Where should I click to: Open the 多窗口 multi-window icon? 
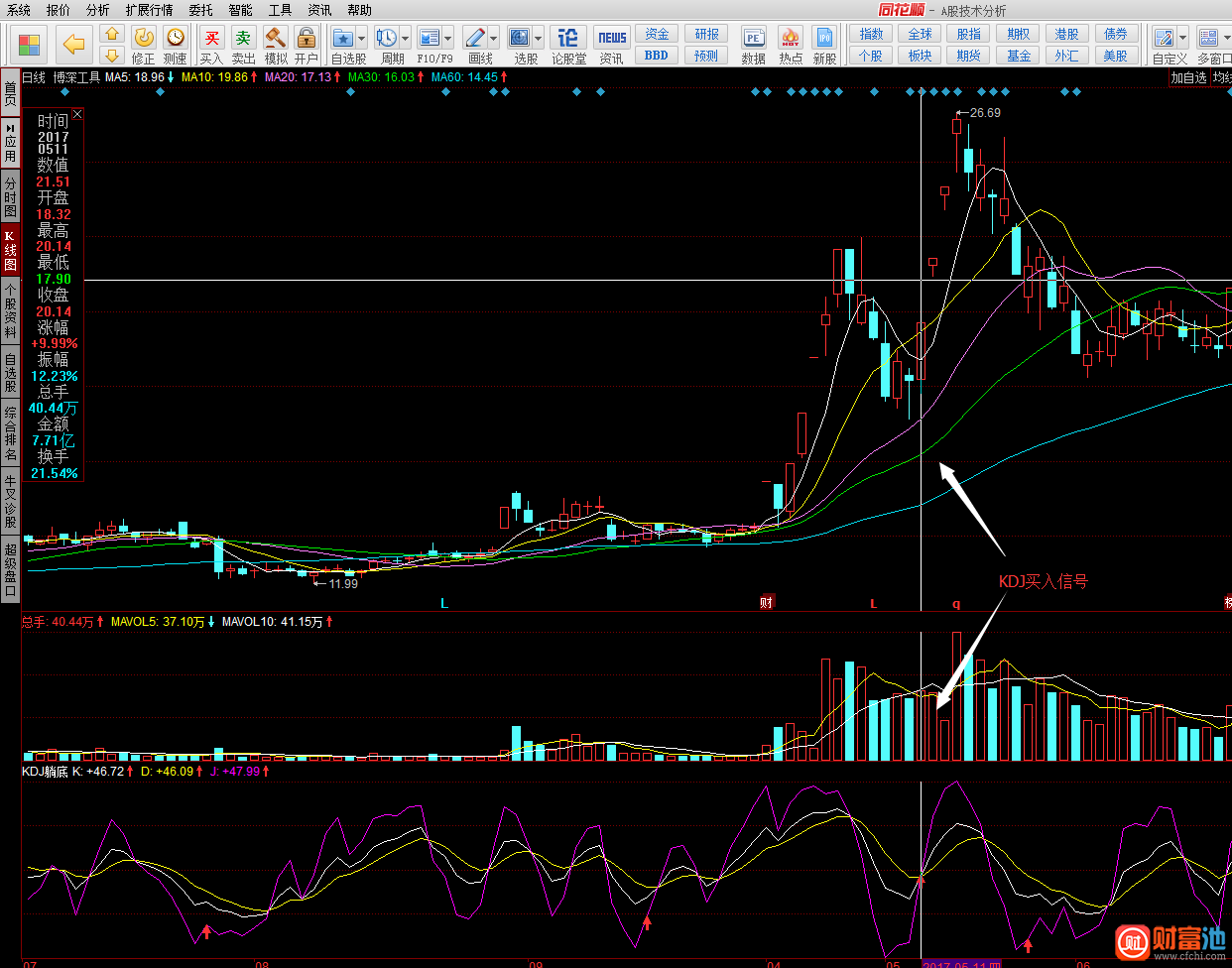[x=1208, y=39]
